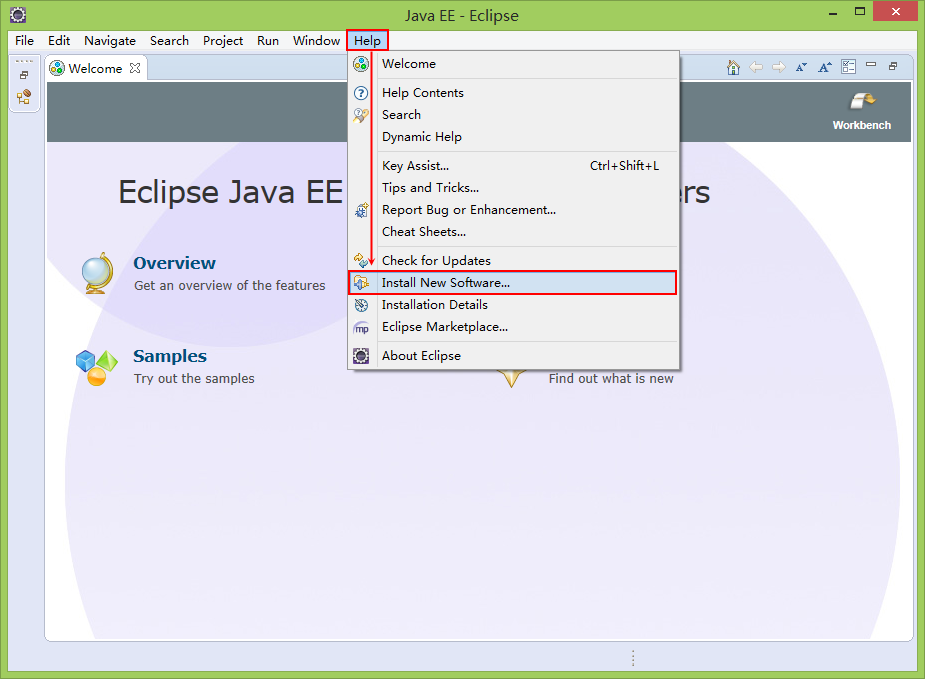
Task: Choose Help Contents menu entry
Action: click(513, 93)
